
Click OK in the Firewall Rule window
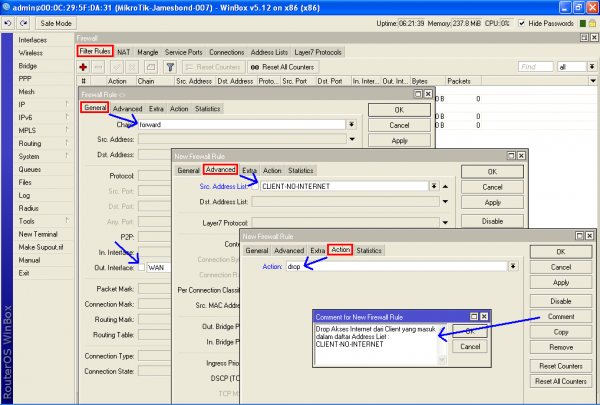[399, 110]
